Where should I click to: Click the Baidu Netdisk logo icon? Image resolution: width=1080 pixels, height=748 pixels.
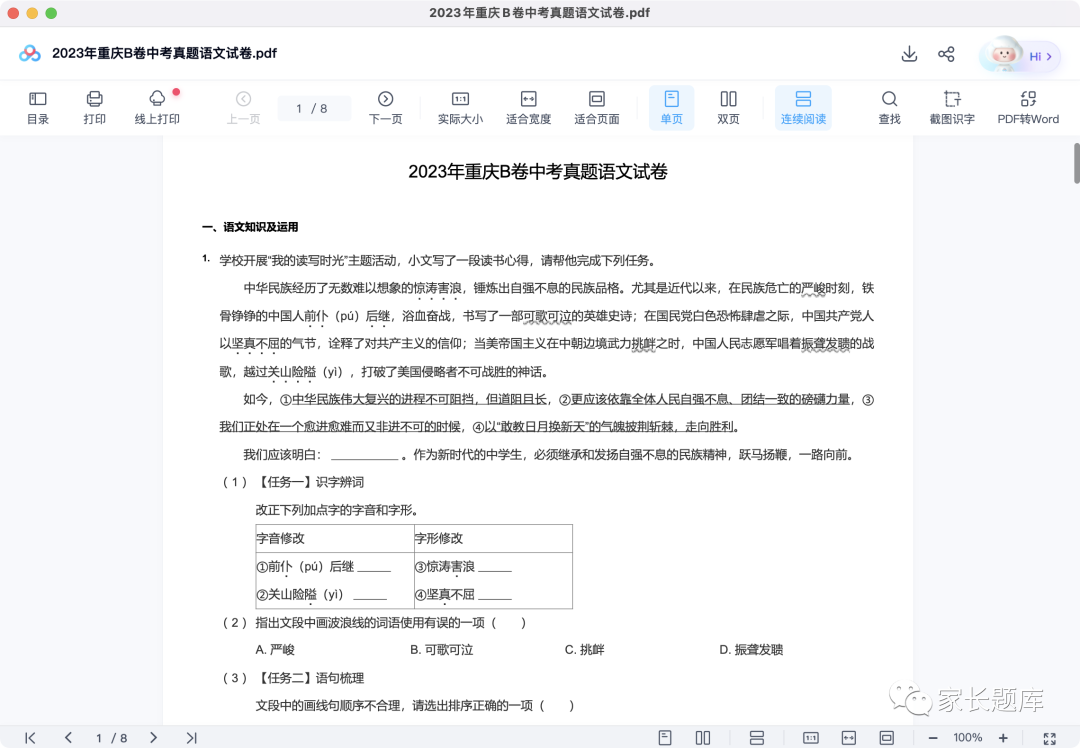[x=30, y=53]
